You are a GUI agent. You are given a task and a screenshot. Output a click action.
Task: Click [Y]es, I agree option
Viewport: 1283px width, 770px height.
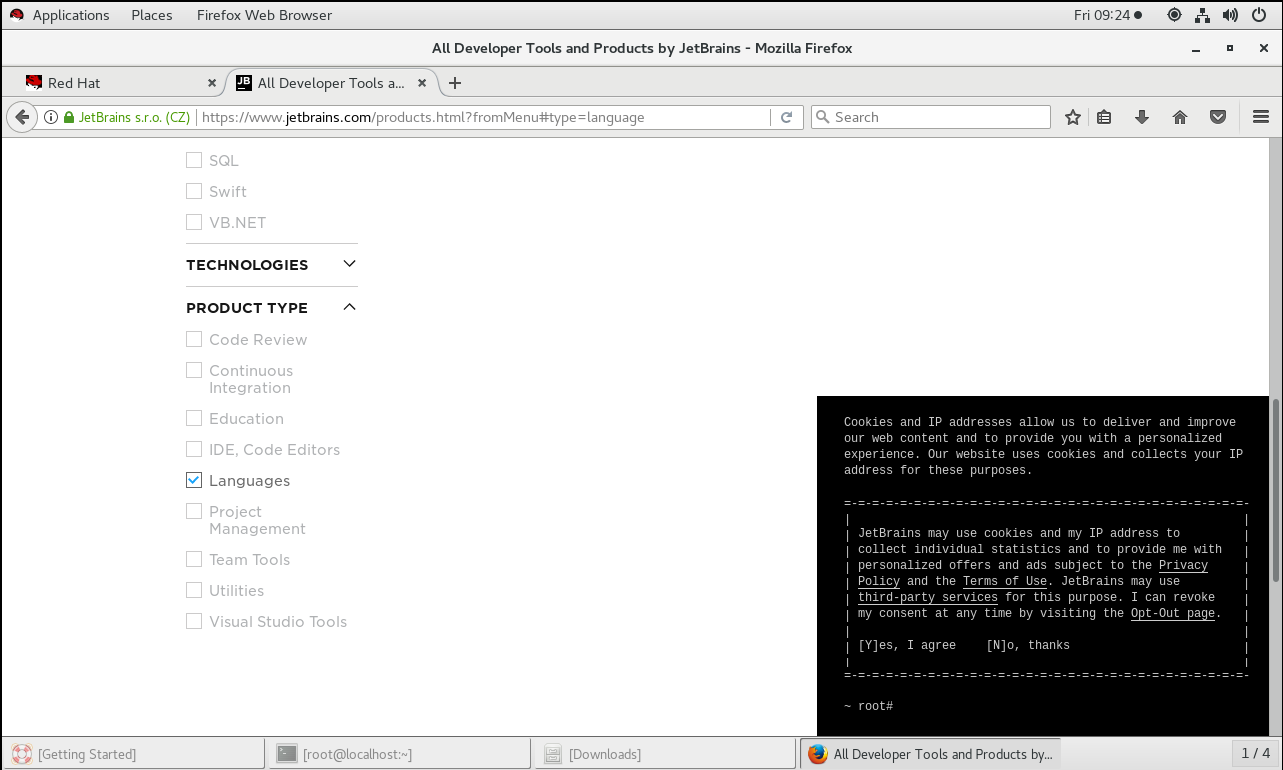(907, 645)
